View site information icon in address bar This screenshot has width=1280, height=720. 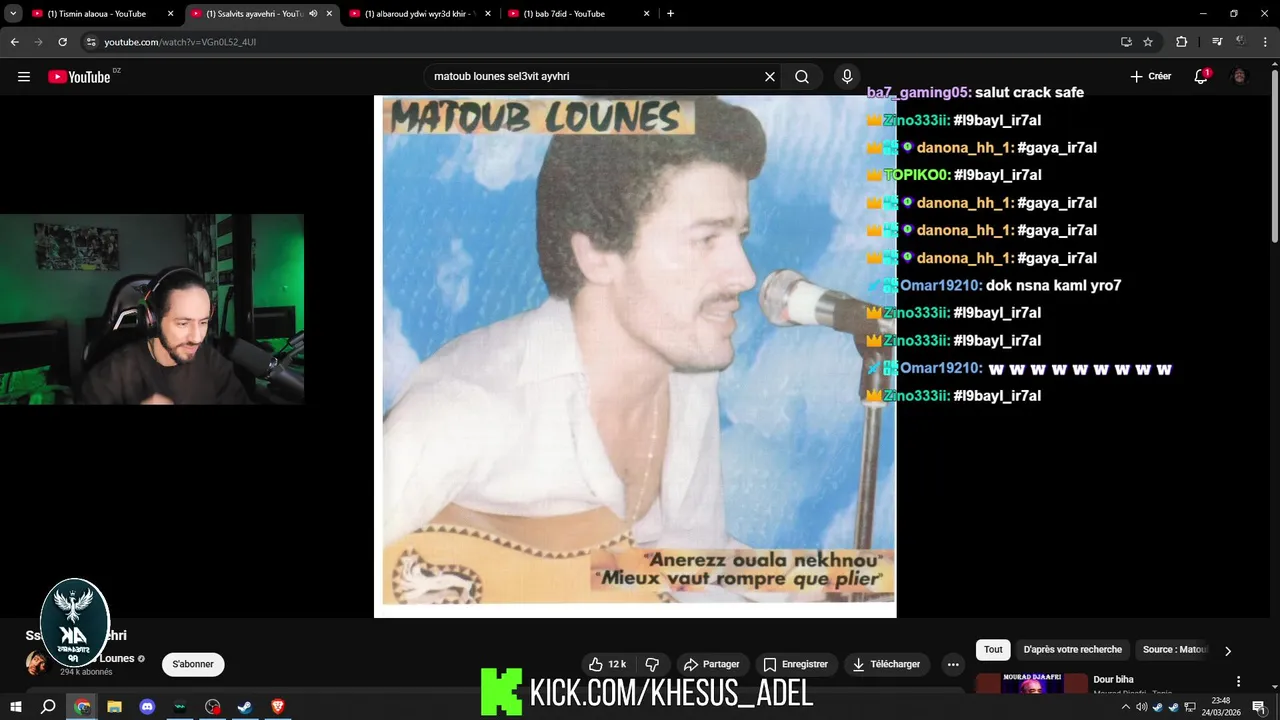[x=91, y=42]
